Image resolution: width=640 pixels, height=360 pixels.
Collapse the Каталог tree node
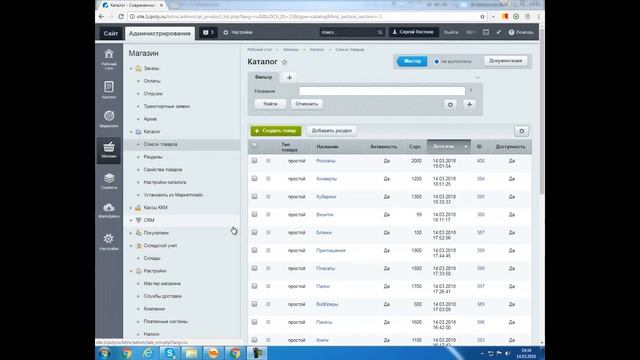coord(131,132)
